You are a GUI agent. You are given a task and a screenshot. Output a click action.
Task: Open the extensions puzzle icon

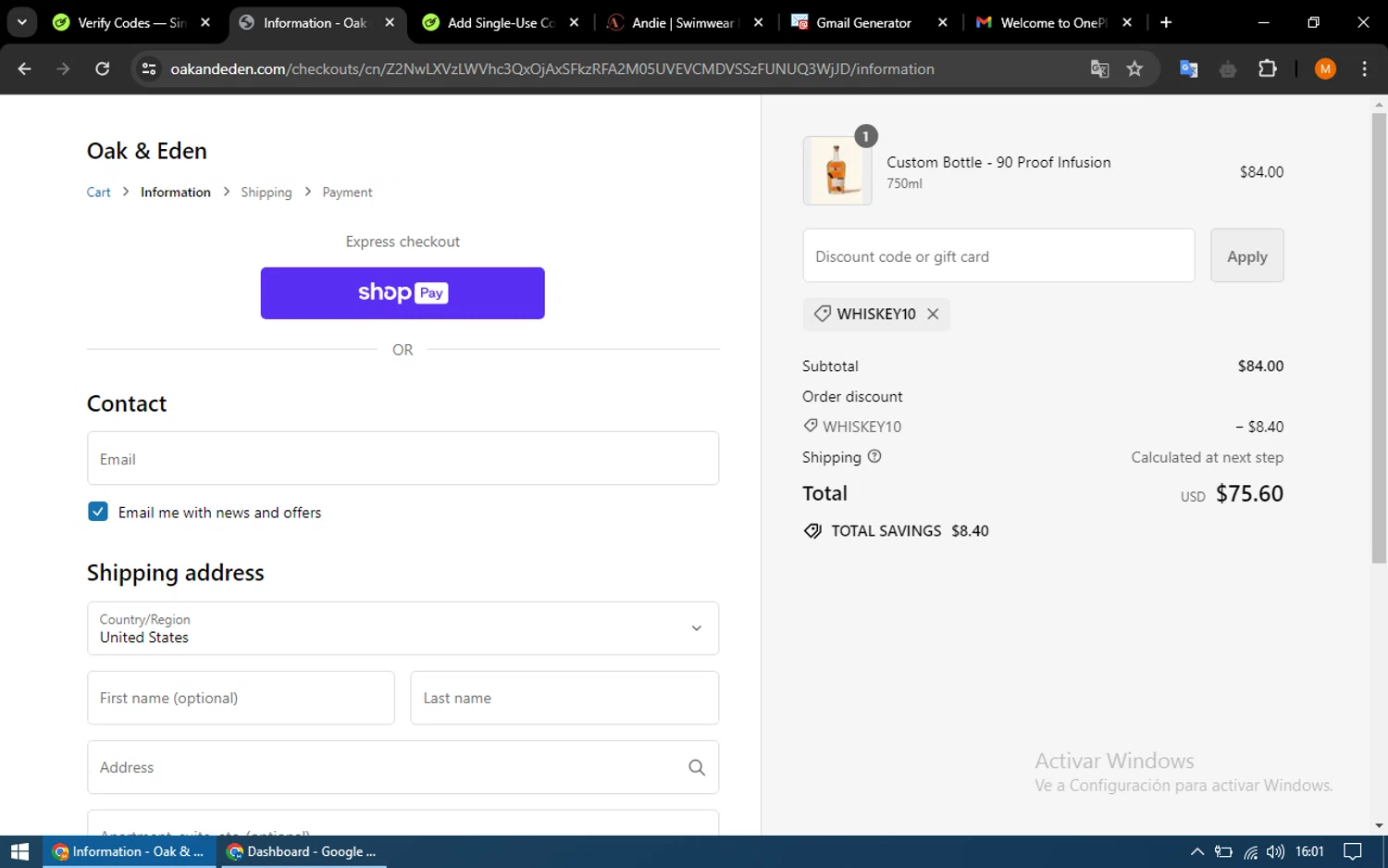click(1268, 68)
